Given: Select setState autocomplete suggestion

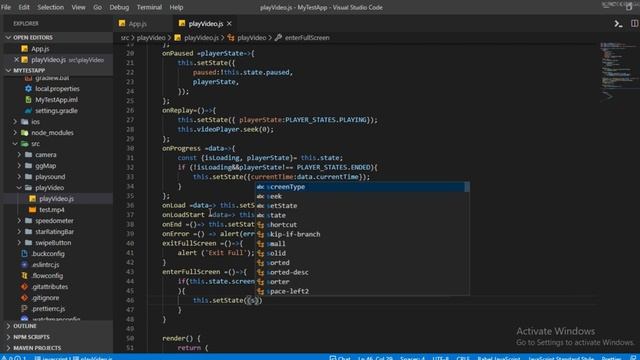Looking at the screenshot, I should click(362, 206).
